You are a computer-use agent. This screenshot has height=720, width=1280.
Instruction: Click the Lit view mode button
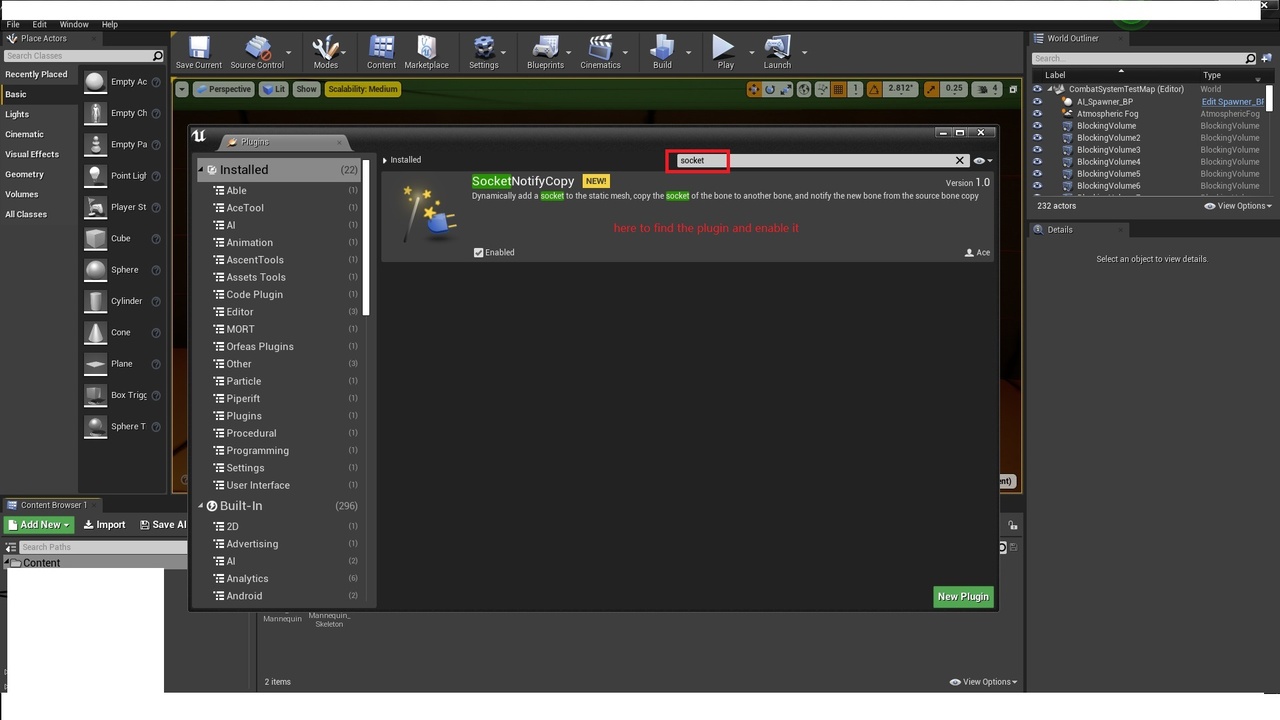(274, 89)
